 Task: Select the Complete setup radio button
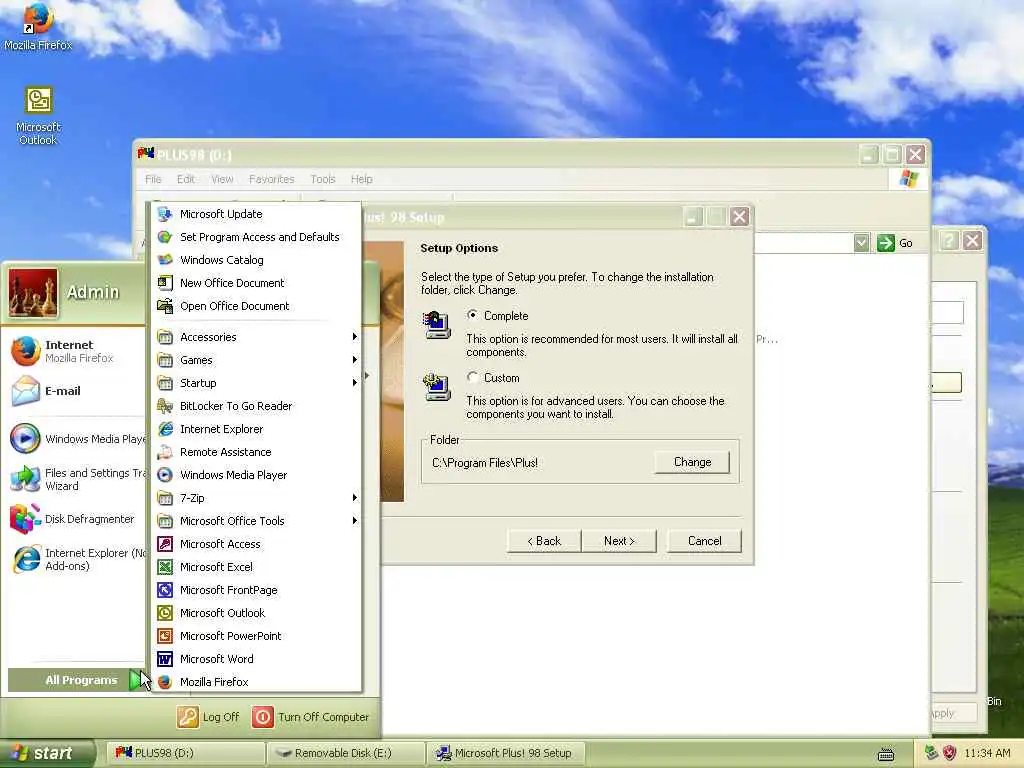coord(472,315)
